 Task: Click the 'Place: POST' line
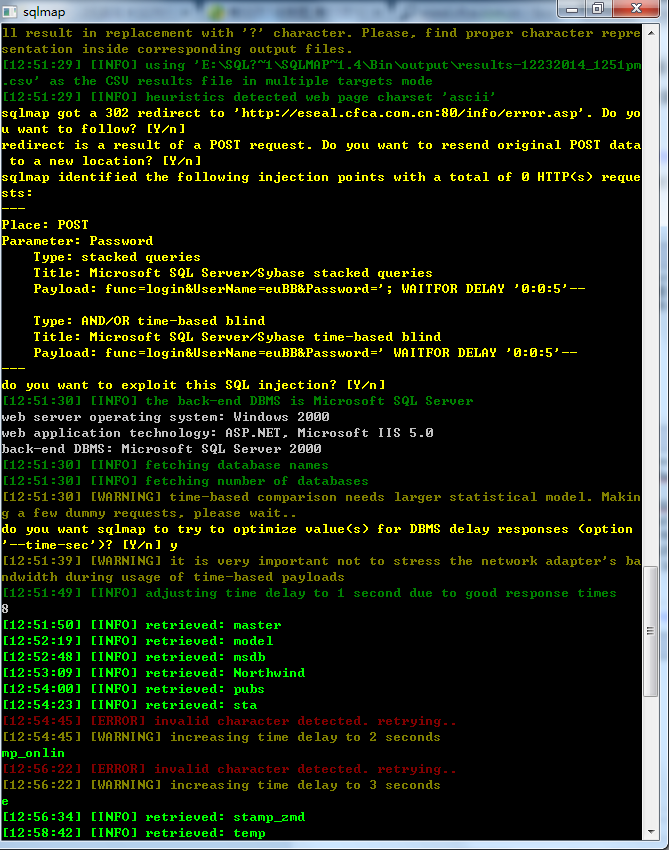pyautogui.click(x=45, y=225)
